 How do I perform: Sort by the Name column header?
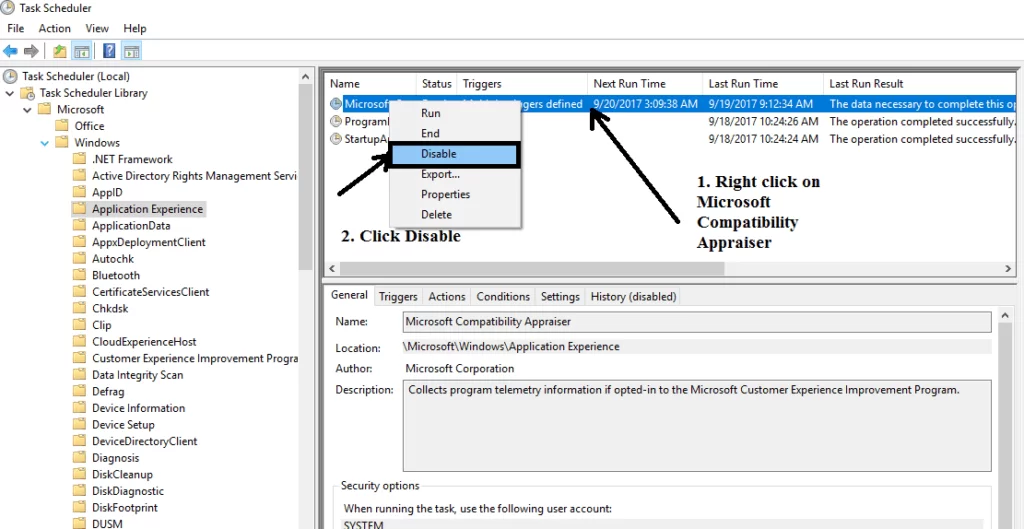point(371,84)
